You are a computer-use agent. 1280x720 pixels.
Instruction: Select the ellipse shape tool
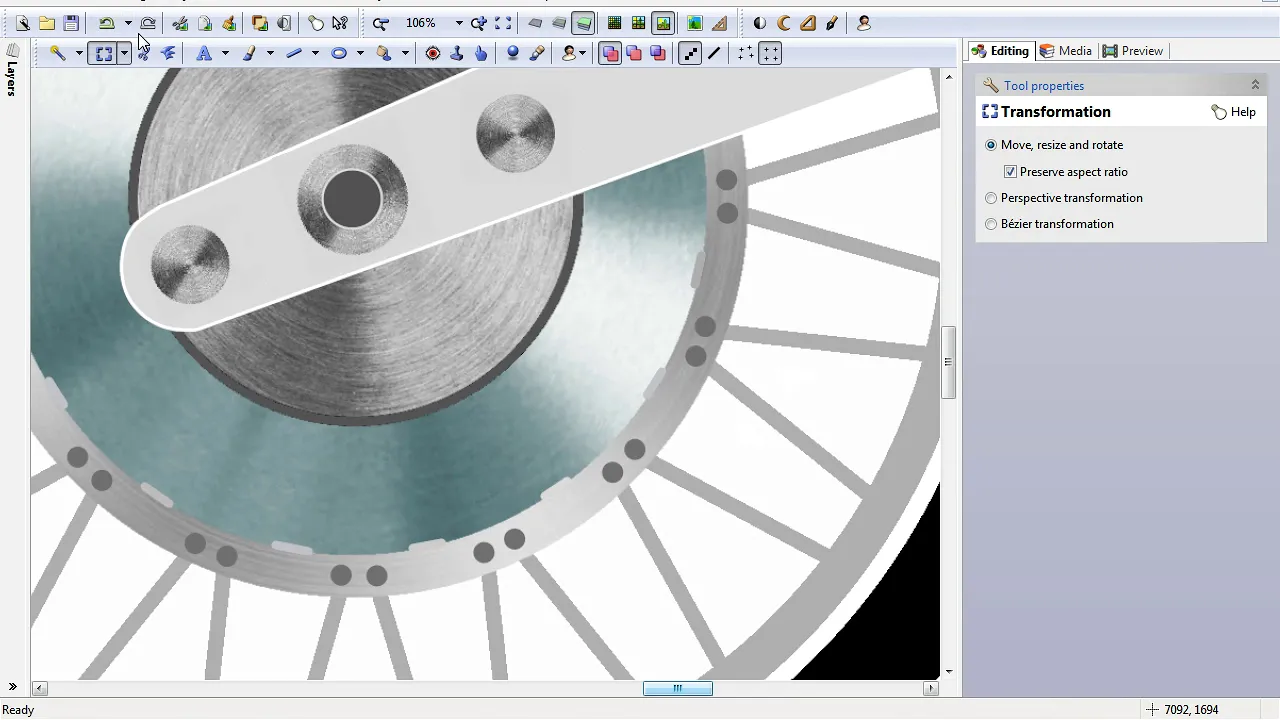[339, 53]
